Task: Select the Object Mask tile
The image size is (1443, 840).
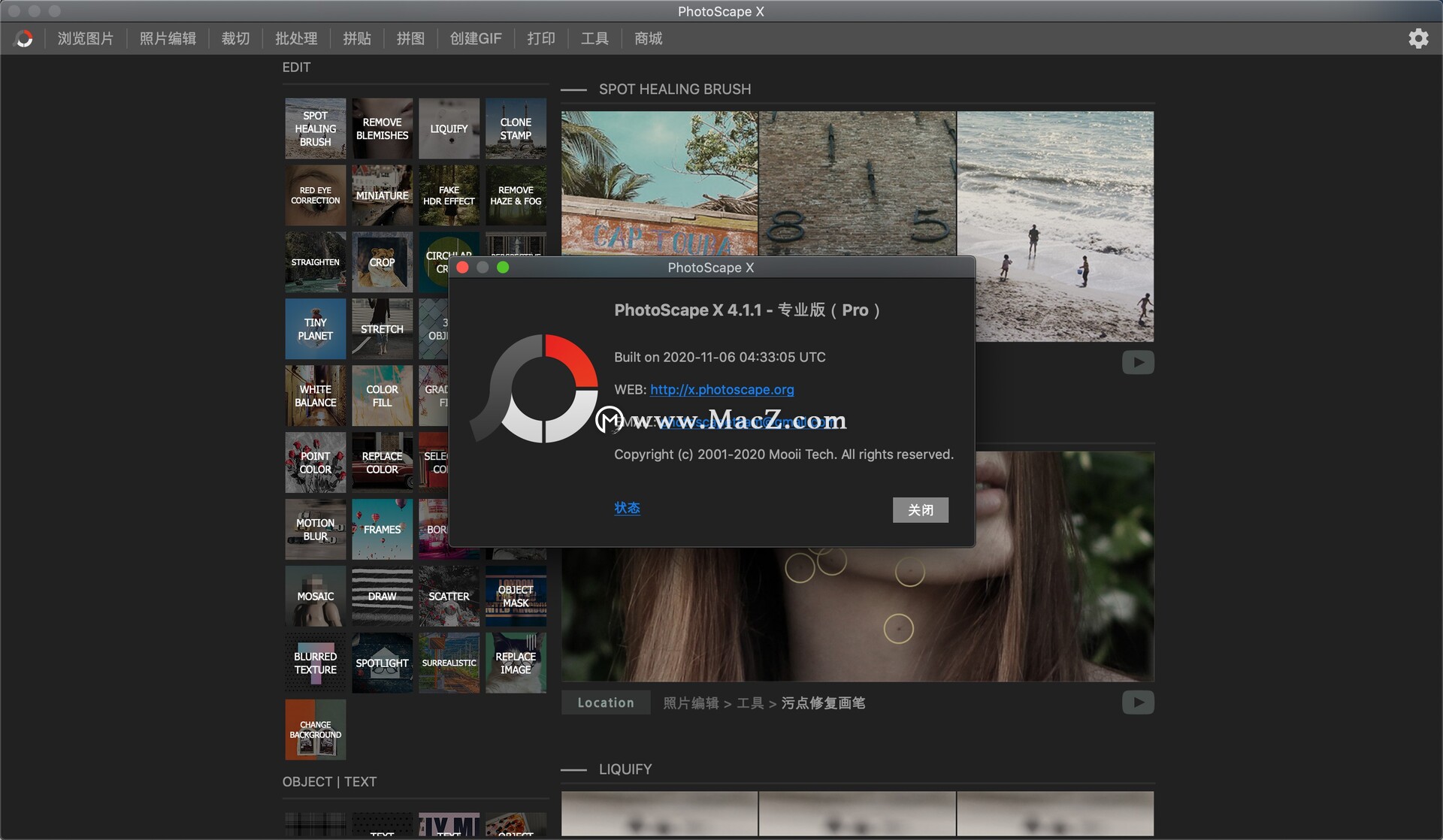Action: 516,596
